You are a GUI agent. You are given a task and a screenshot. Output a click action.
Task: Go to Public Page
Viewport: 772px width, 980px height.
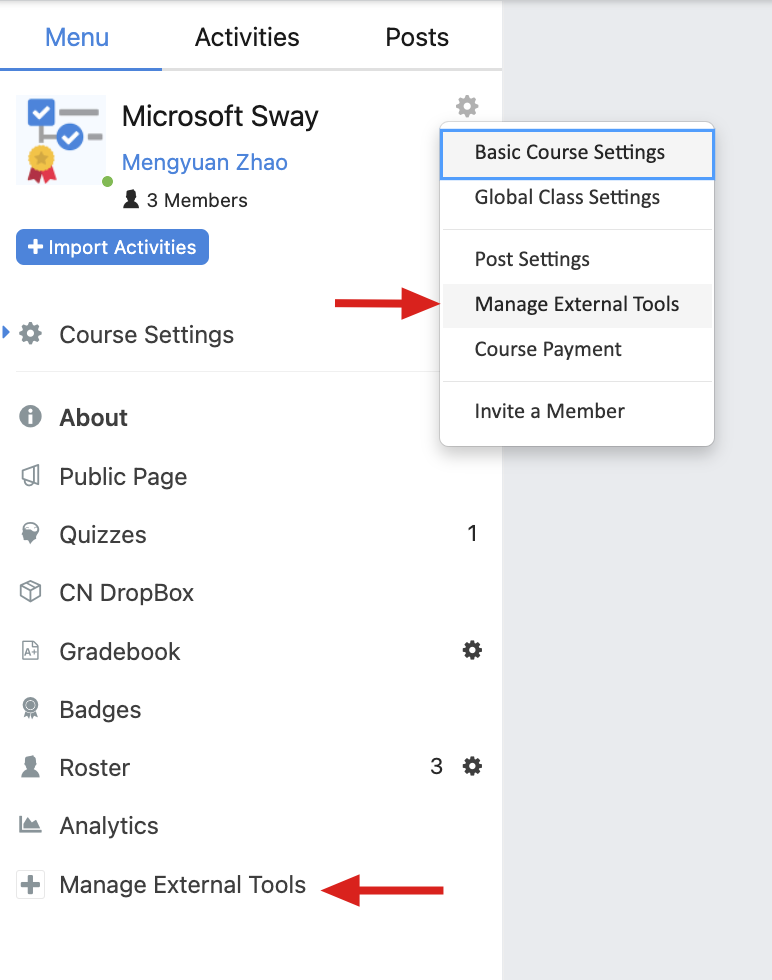pos(123,477)
